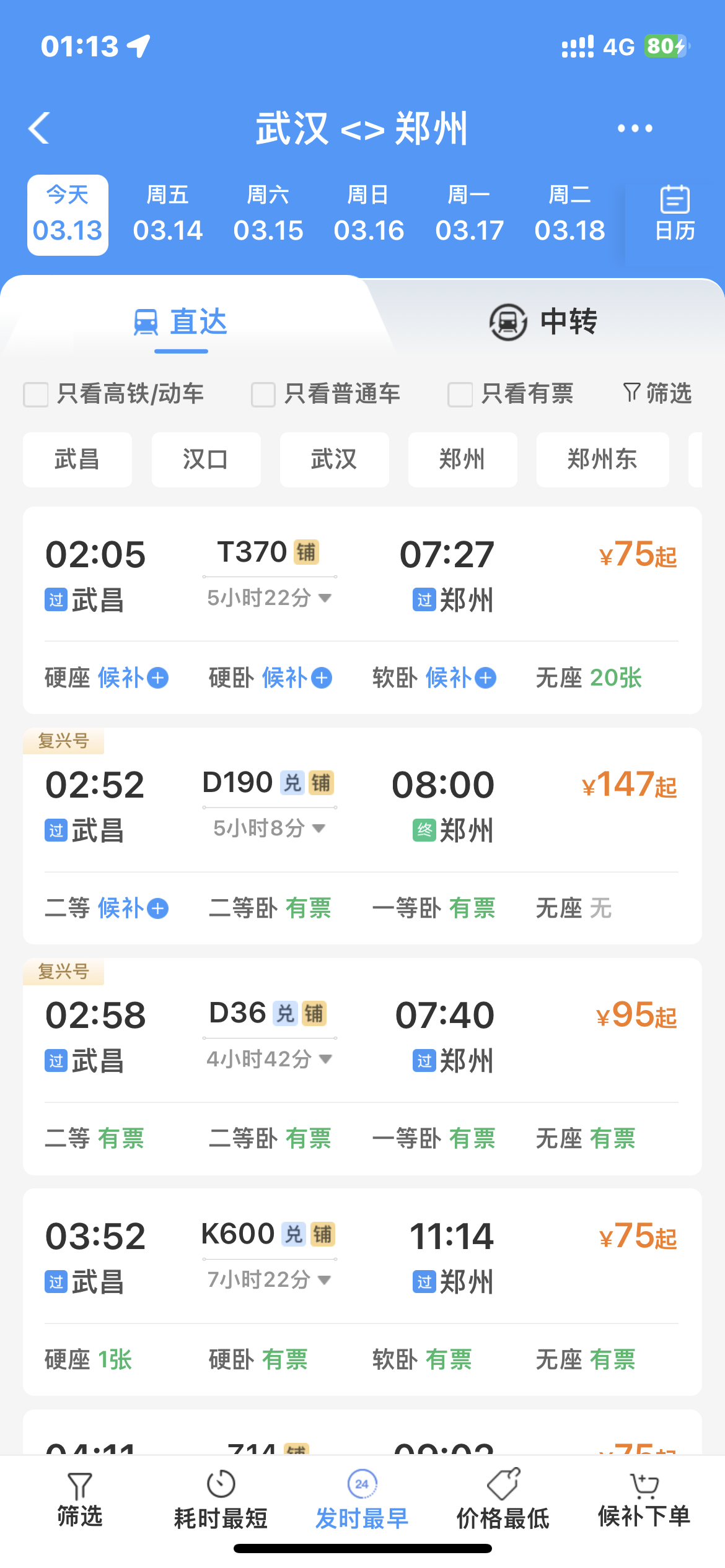Filter by 郑州东 station button

point(602,460)
